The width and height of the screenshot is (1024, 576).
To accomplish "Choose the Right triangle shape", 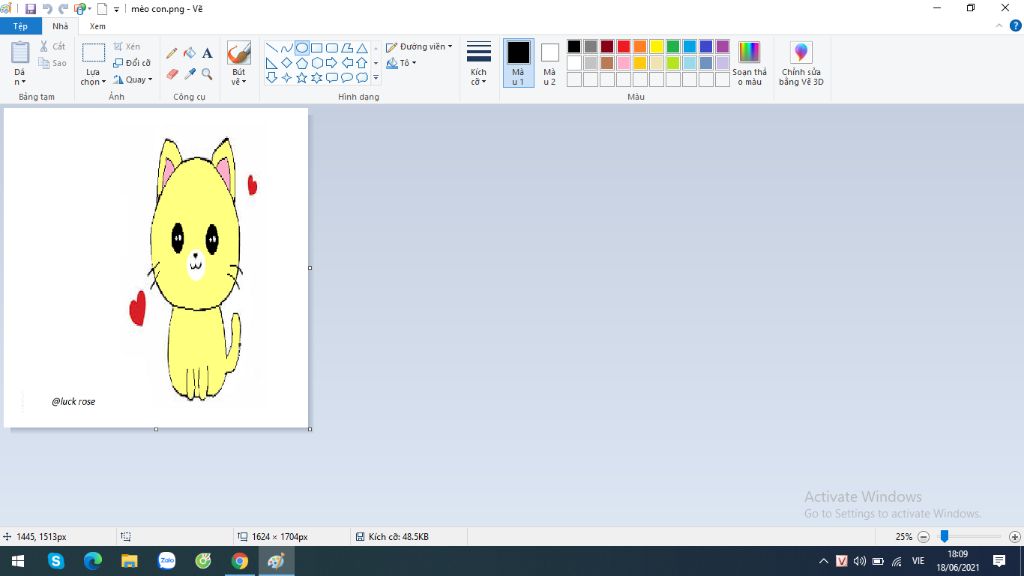I will click(272, 63).
